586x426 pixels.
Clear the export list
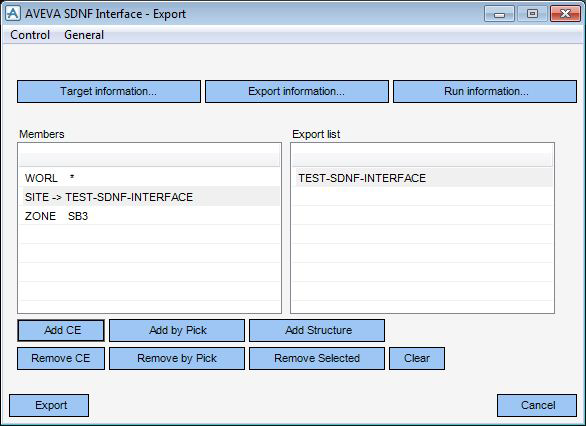(417, 358)
